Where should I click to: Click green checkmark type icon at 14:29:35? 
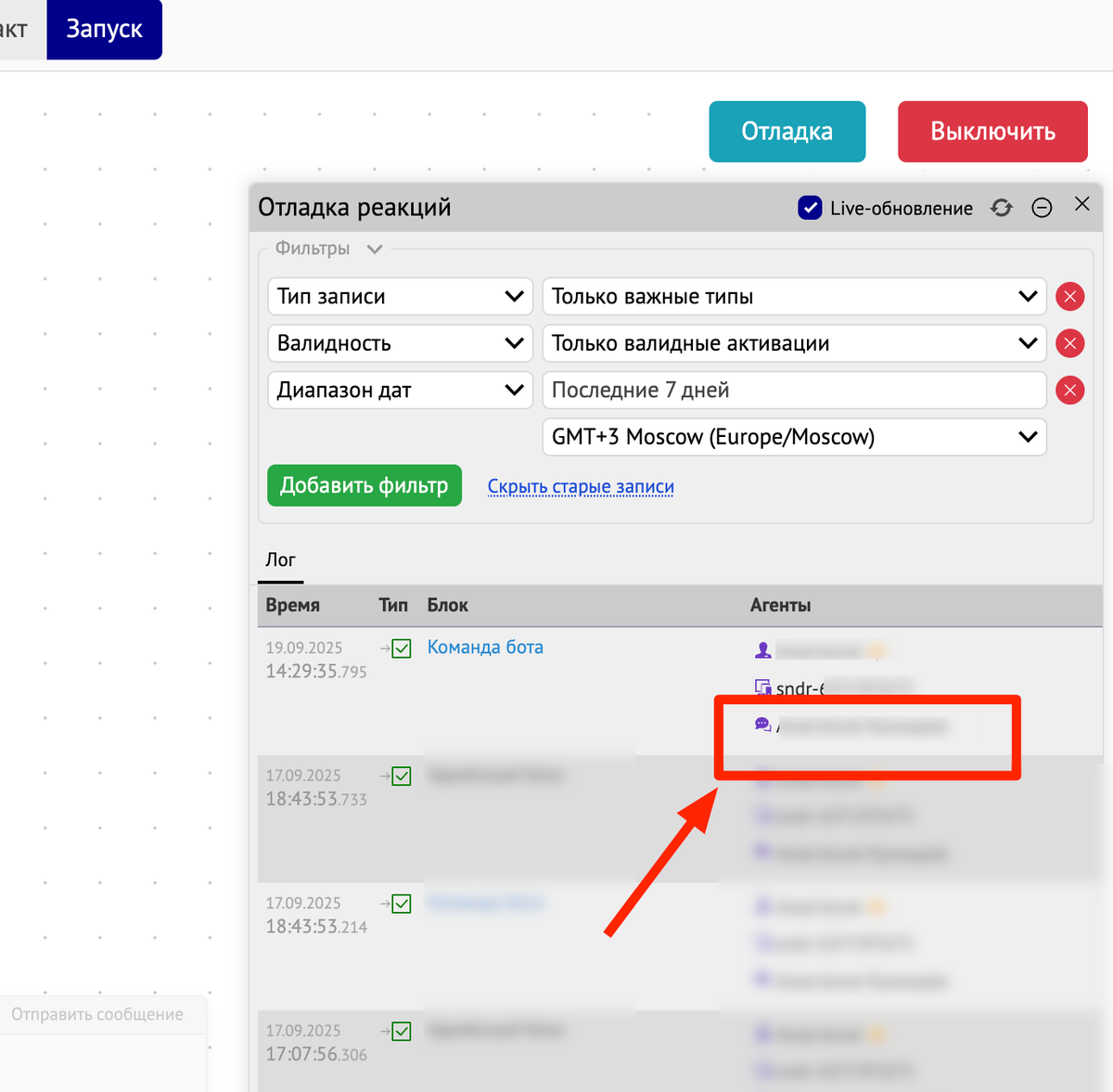click(x=401, y=649)
